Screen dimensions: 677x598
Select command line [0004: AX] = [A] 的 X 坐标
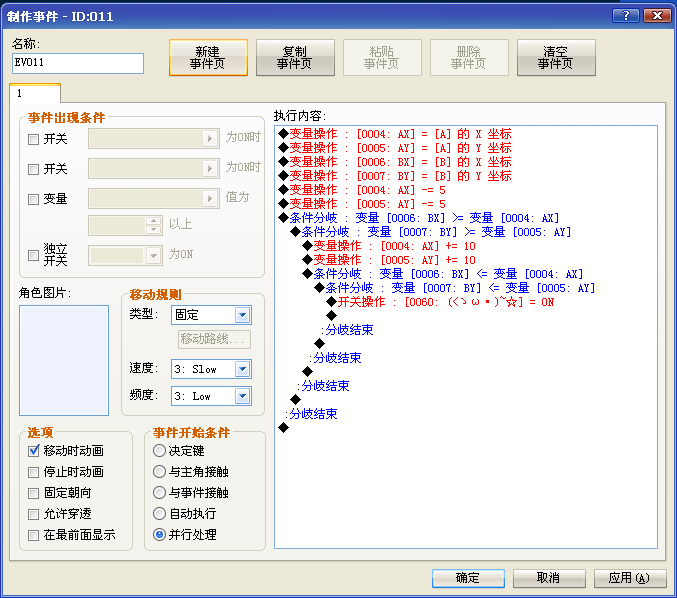[395, 134]
